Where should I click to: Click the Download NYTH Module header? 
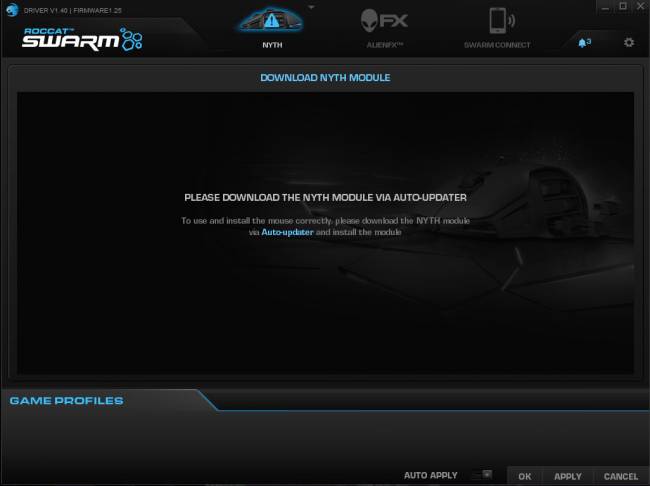325,77
